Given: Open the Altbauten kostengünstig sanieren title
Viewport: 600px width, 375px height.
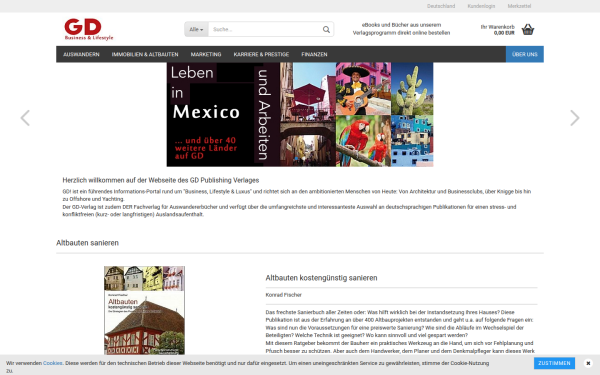Looking at the screenshot, I should [321, 278].
